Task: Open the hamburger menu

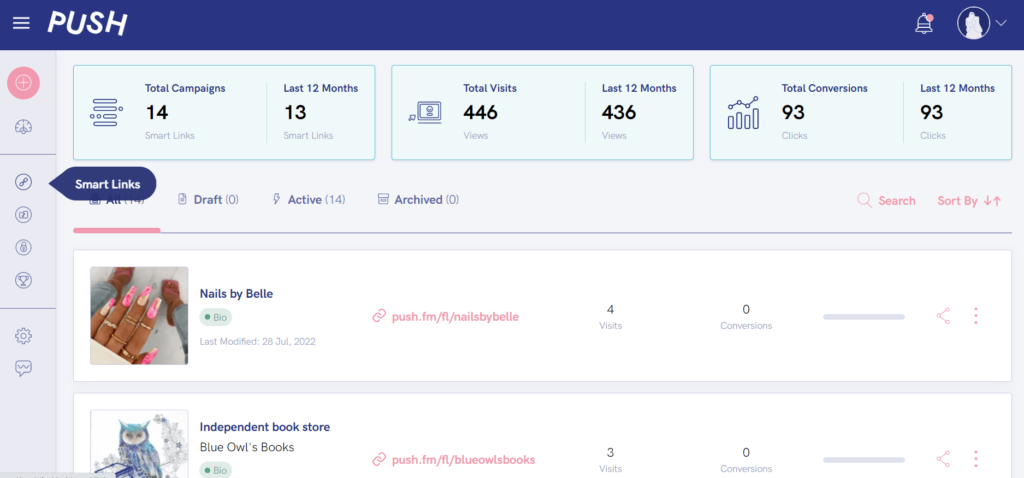Action: click(x=22, y=24)
